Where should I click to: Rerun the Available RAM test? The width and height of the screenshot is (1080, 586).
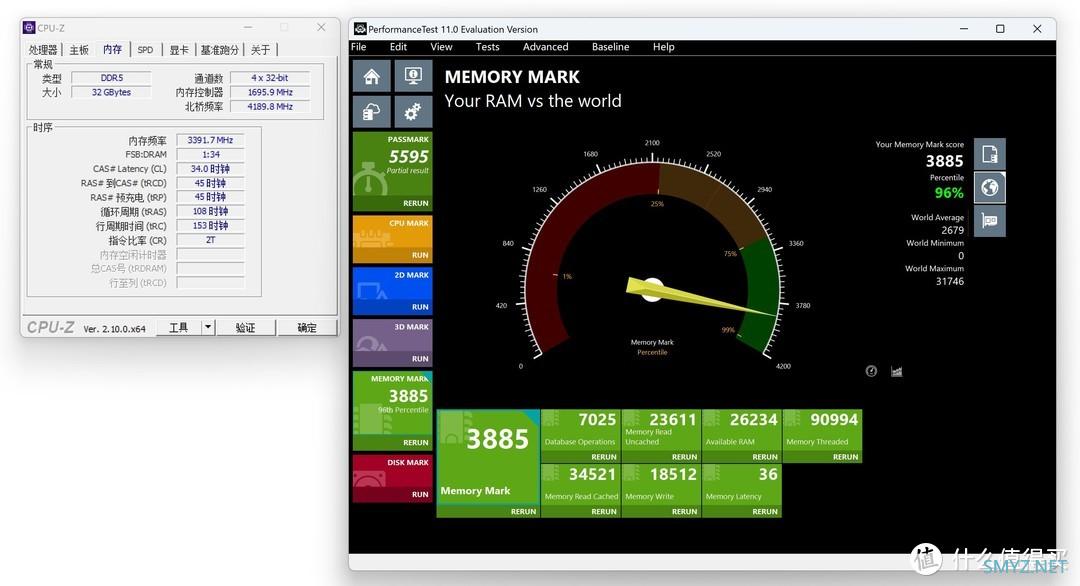tap(765, 457)
